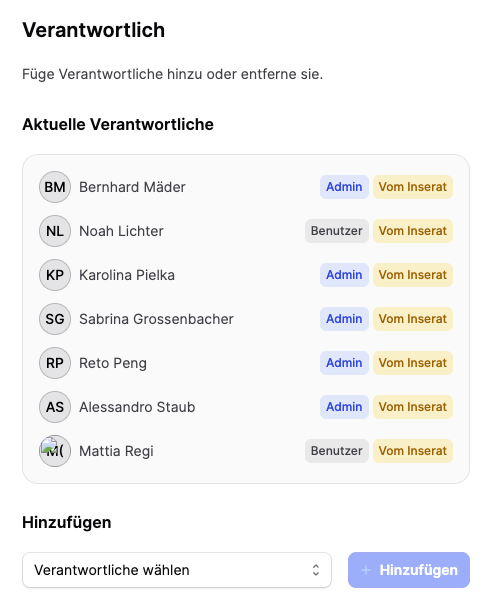The image size is (489, 610).
Task: Click Mattia Regi's broken avatar image
Action: coord(55,450)
